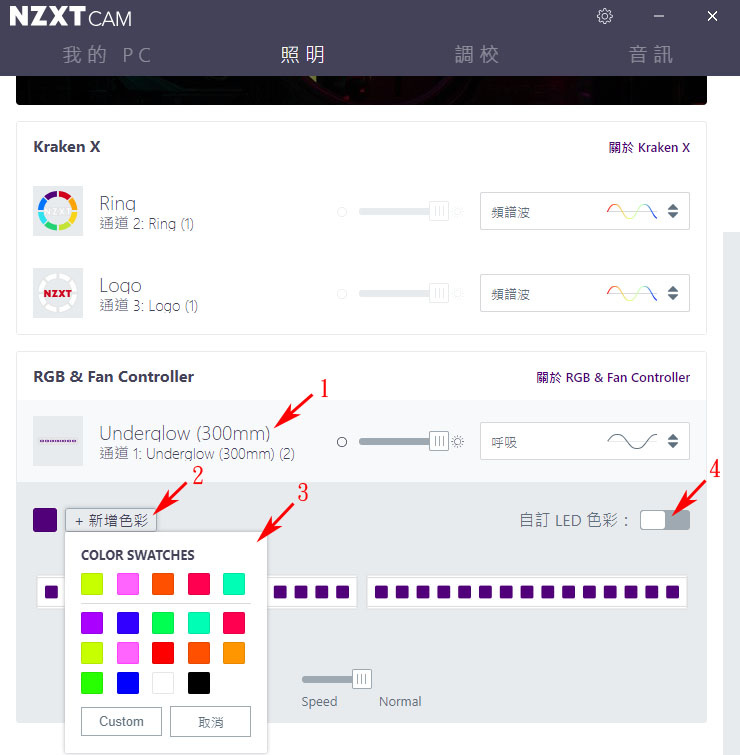This screenshot has width=740, height=755.
Task: Click the Underglow low-brightness circle icon
Action: point(342,442)
